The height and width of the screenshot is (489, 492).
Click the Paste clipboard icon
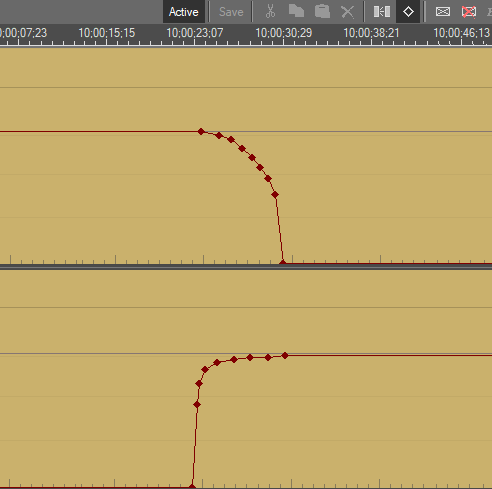pyautogui.click(x=322, y=11)
